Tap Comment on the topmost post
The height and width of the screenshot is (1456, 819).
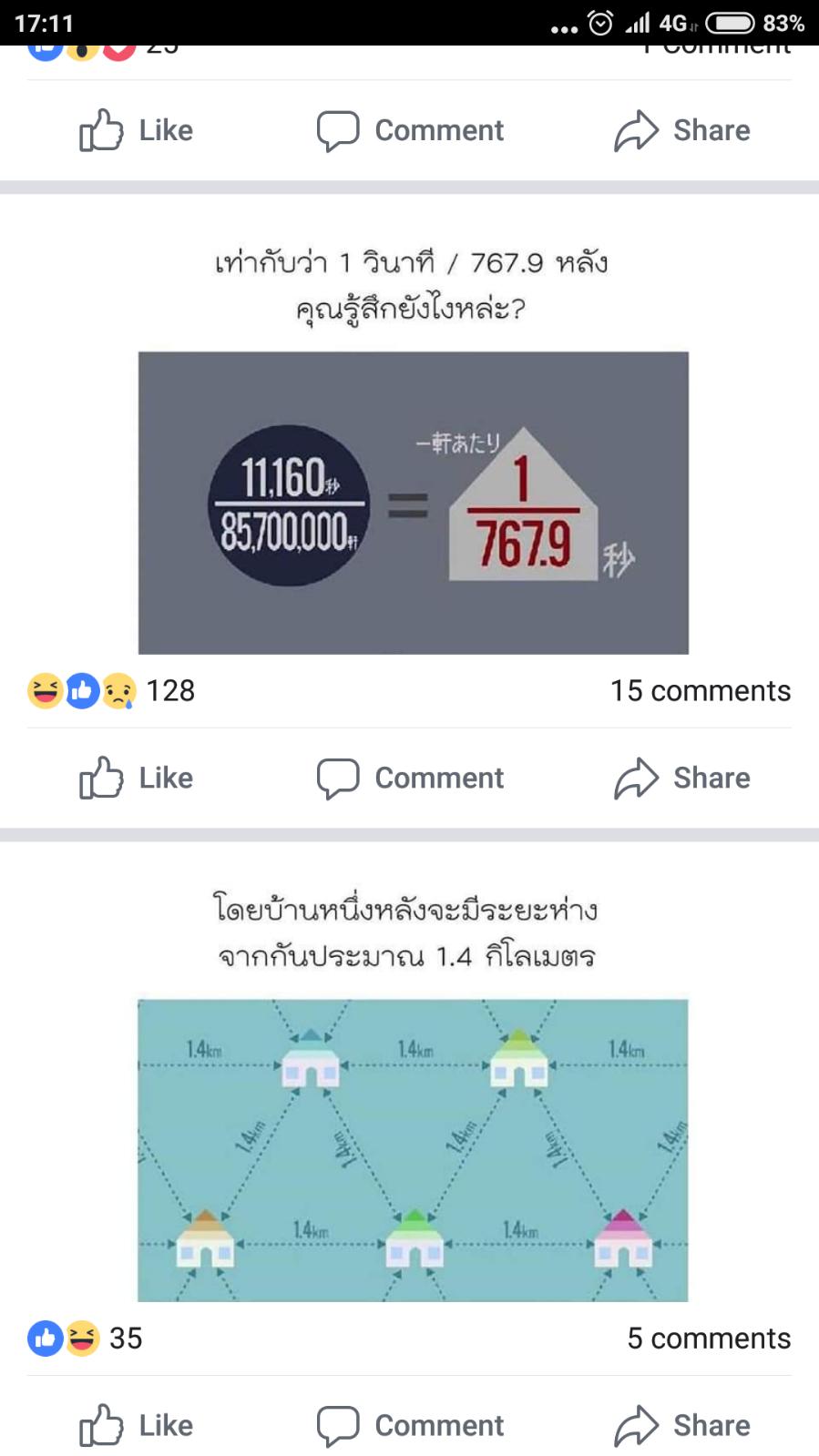pos(410,130)
